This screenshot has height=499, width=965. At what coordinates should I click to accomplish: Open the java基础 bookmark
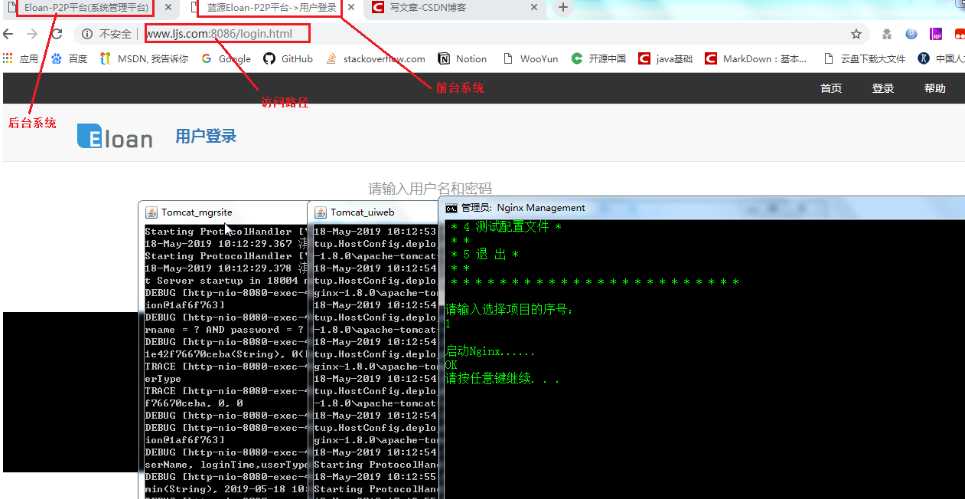665,59
